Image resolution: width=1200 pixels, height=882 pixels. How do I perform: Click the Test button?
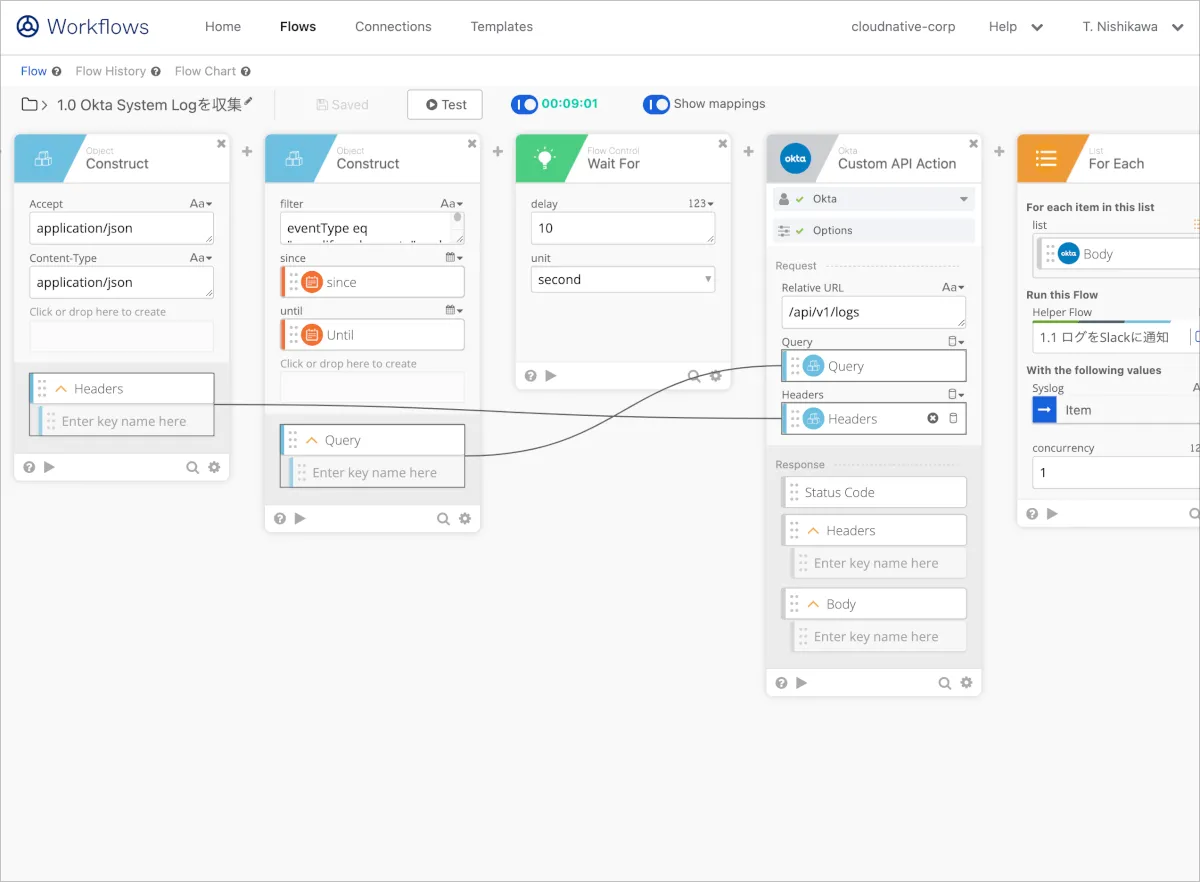445,104
